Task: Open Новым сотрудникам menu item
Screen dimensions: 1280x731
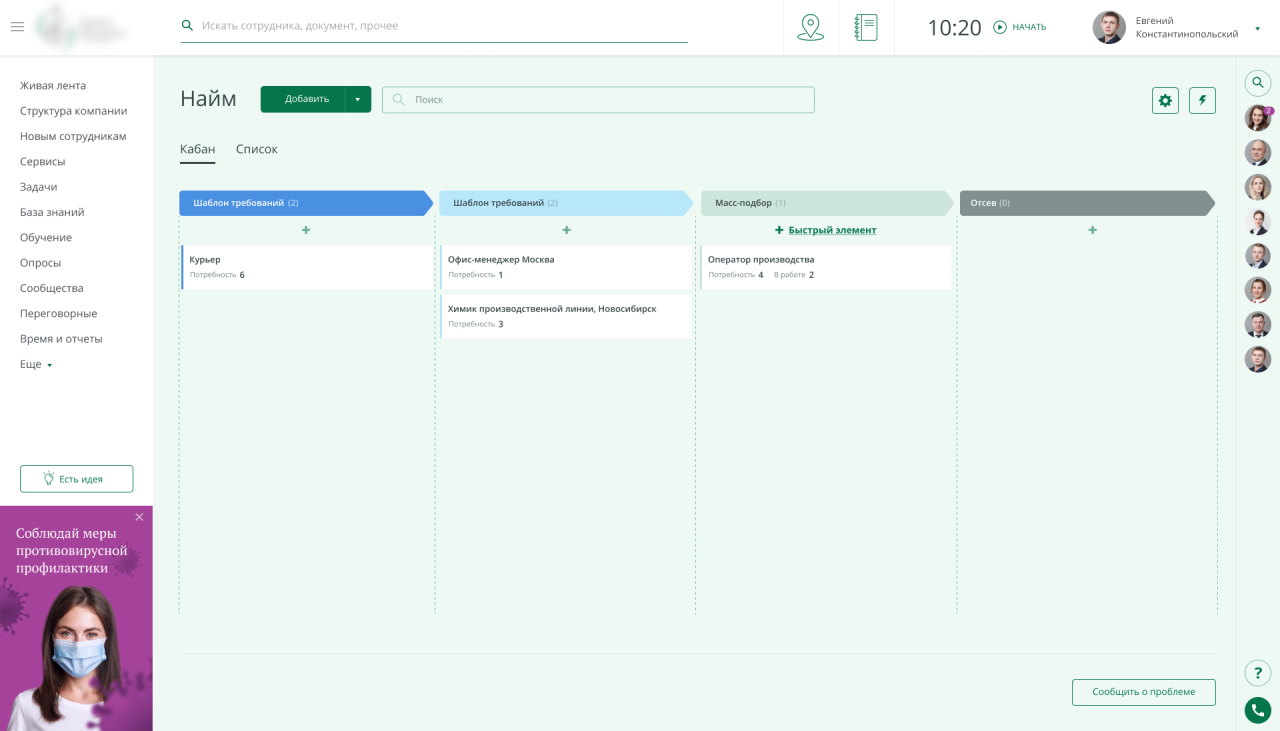Action: (x=73, y=136)
